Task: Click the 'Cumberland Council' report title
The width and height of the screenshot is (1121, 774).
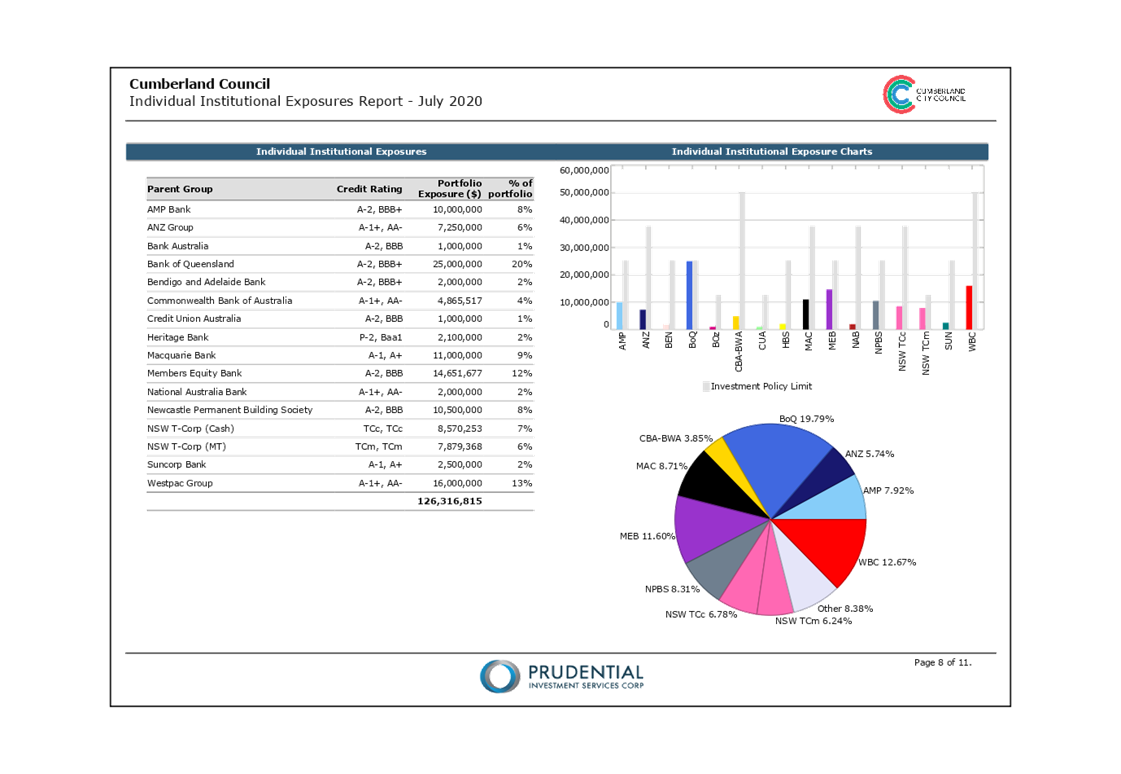Action: point(199,84)
